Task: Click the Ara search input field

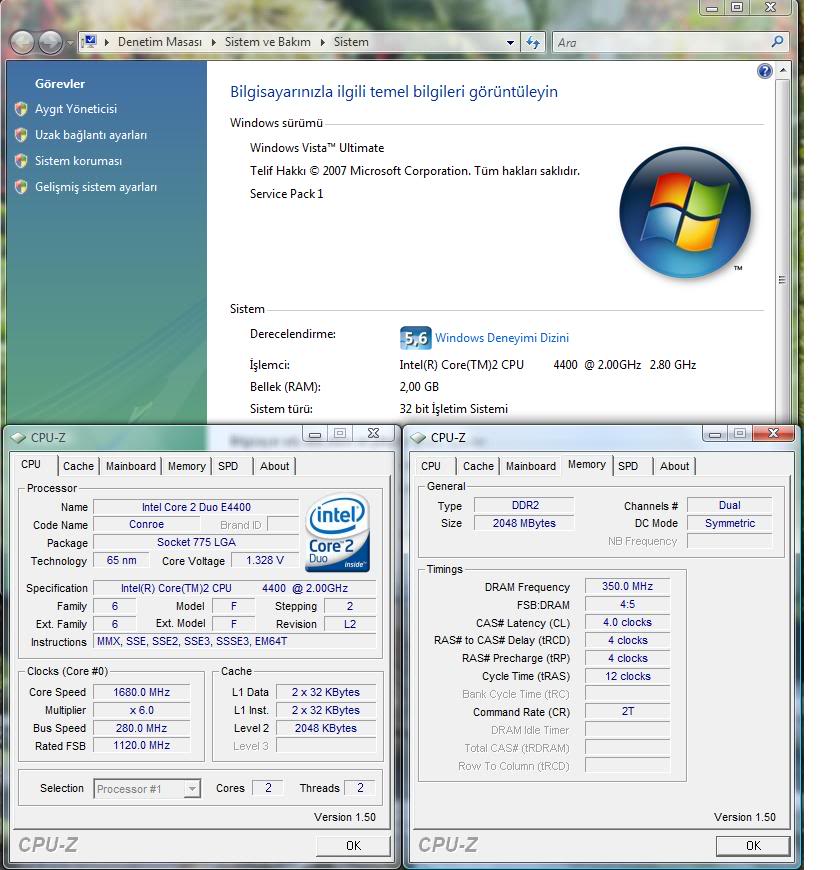Action: click(x=661, y=42)
